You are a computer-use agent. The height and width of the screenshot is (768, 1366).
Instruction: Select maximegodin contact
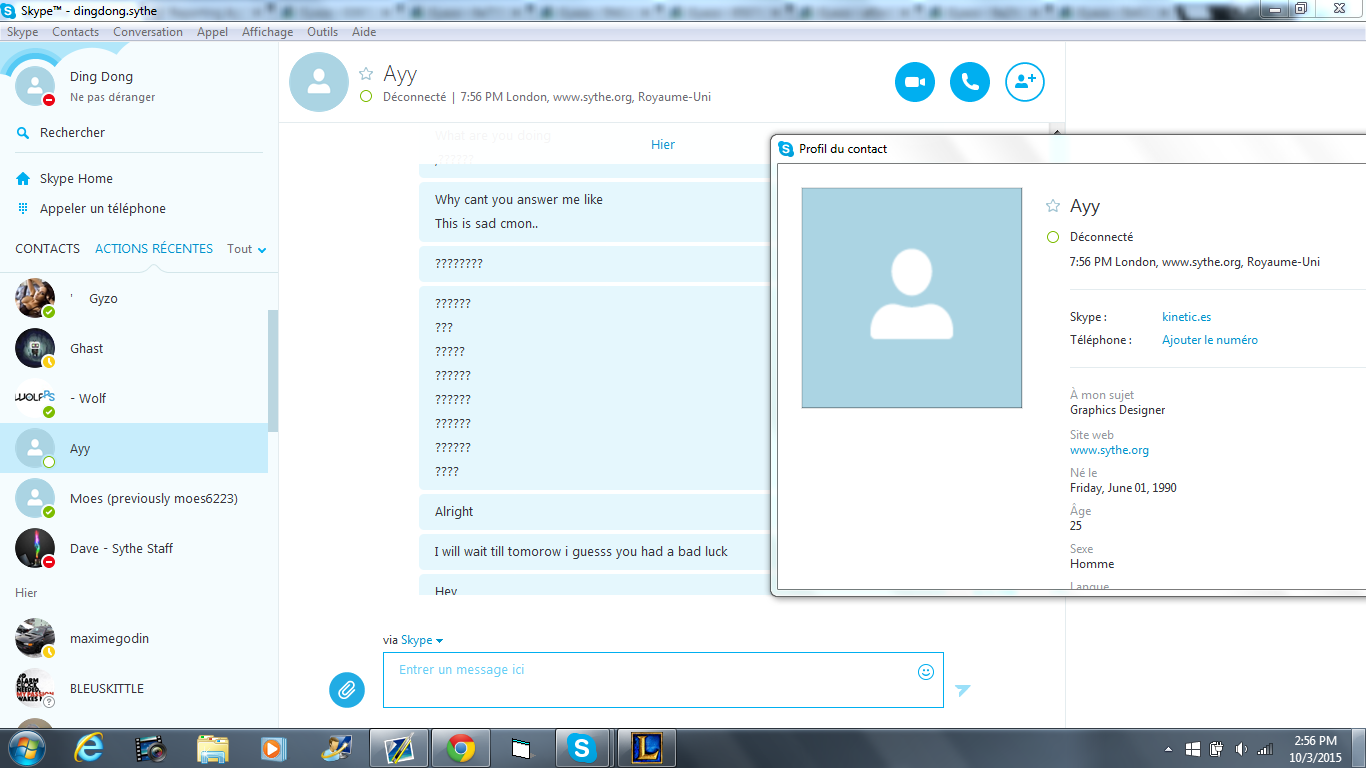[x=134, y=638]
